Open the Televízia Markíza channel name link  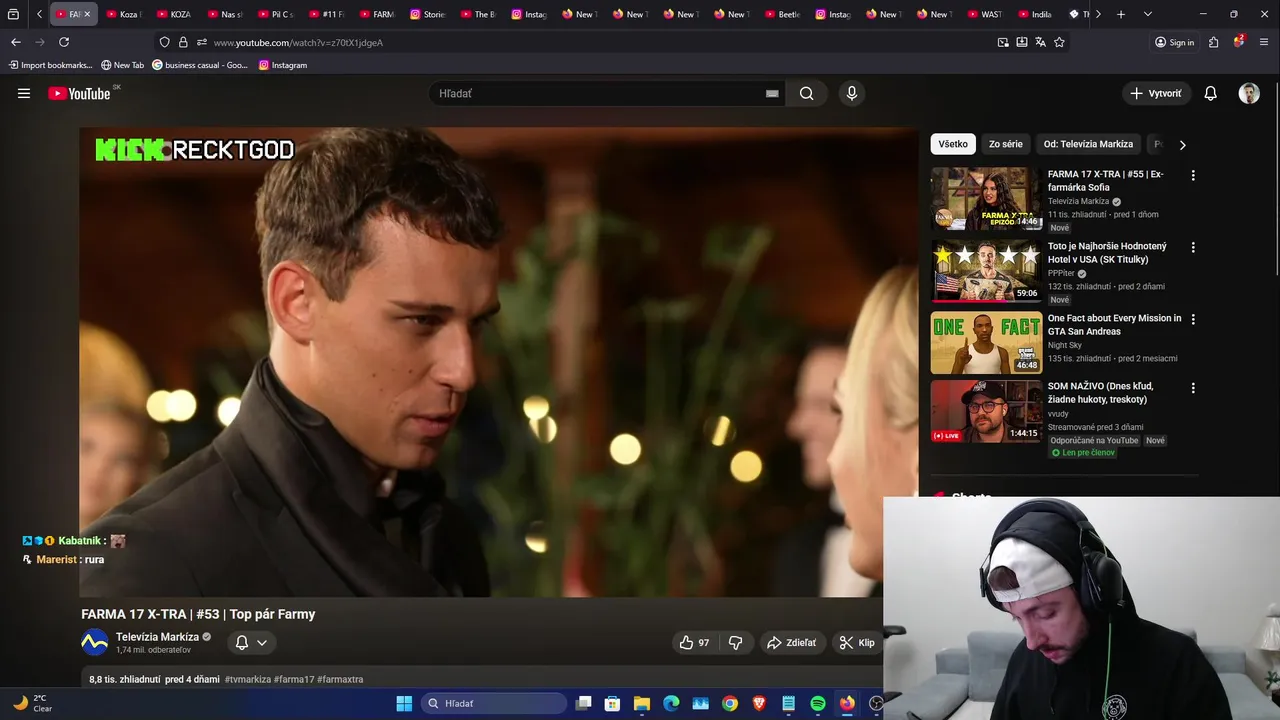157,637
